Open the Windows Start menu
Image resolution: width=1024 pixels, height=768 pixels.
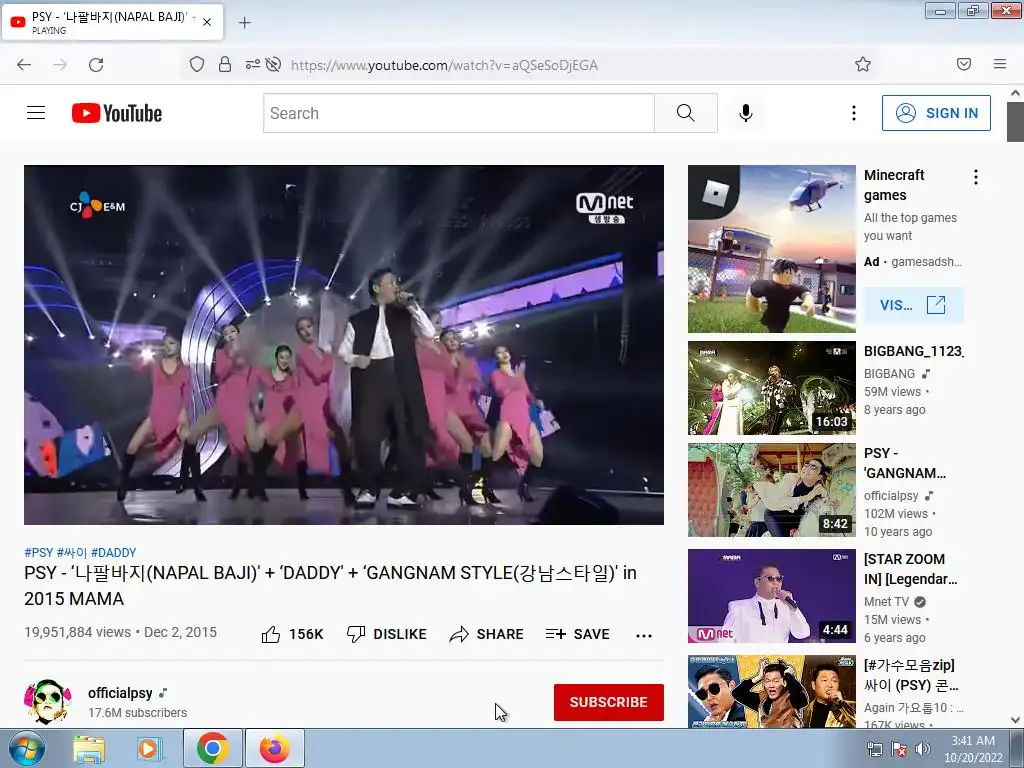(27, 748)
